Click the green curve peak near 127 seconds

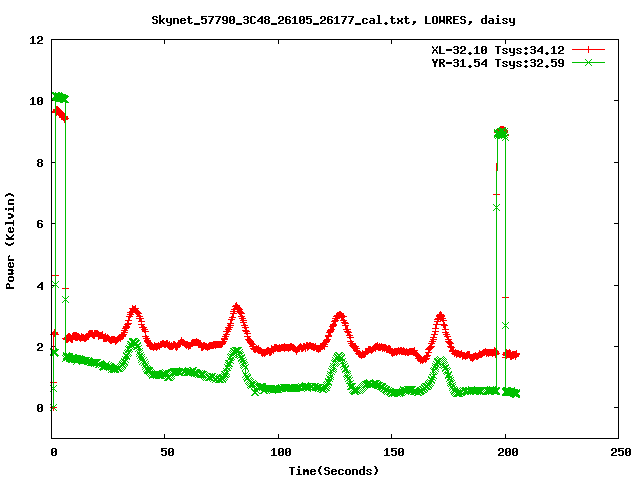coord(339,356)
